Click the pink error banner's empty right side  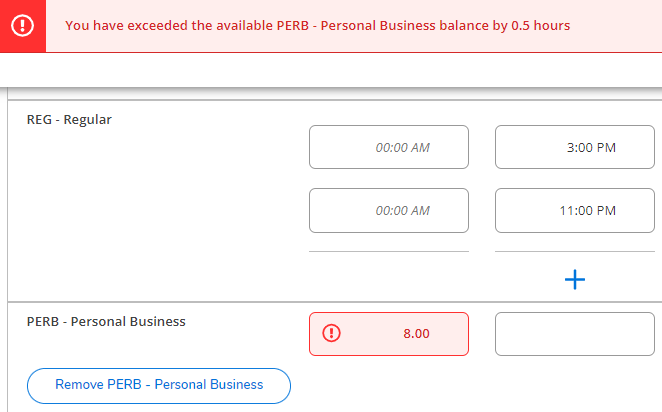click(620, 26)
